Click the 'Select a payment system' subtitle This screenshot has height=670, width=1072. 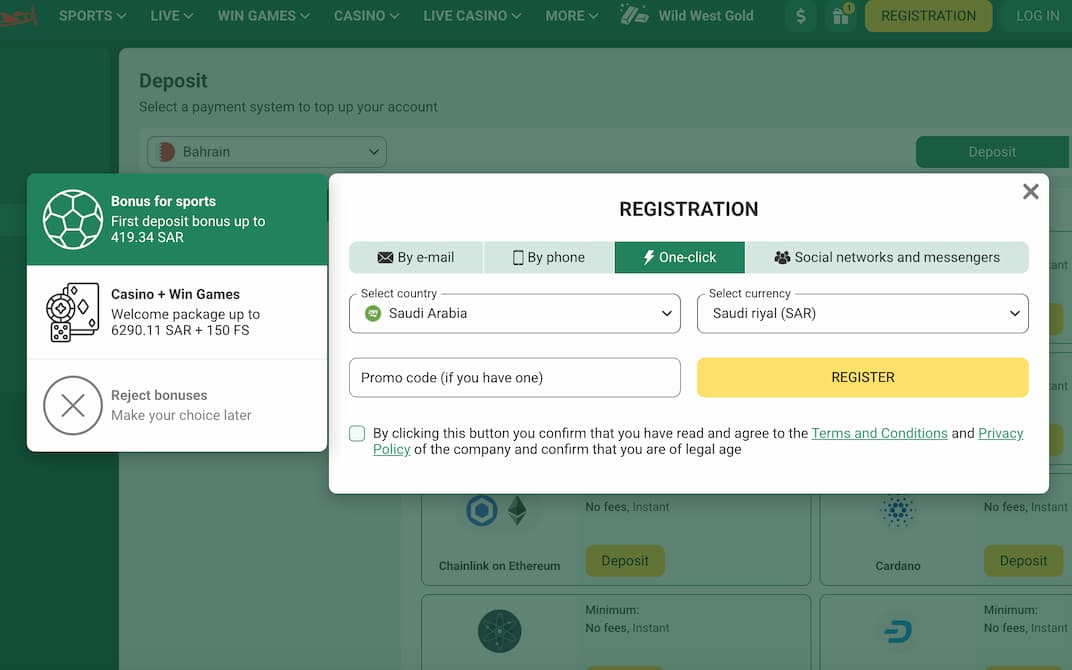click(x=288, y=107)
